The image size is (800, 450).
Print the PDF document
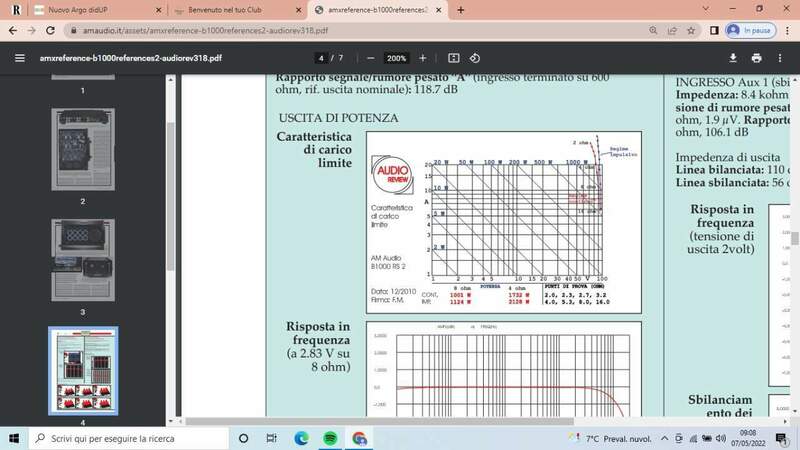[756, 58]
